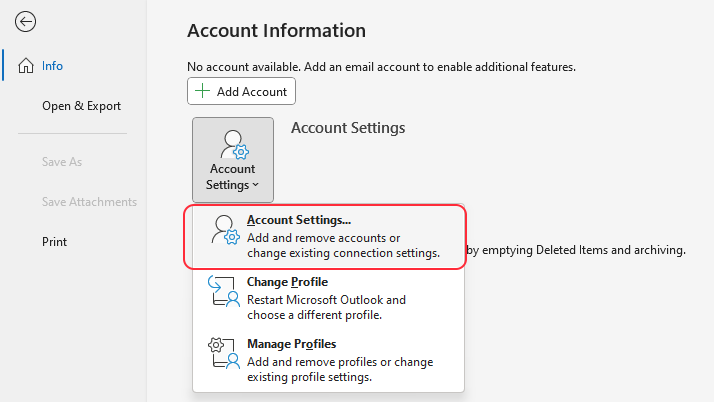Screen dimensions: 714x402
Task: Click the Account Information page title
Action: [276, 31]
